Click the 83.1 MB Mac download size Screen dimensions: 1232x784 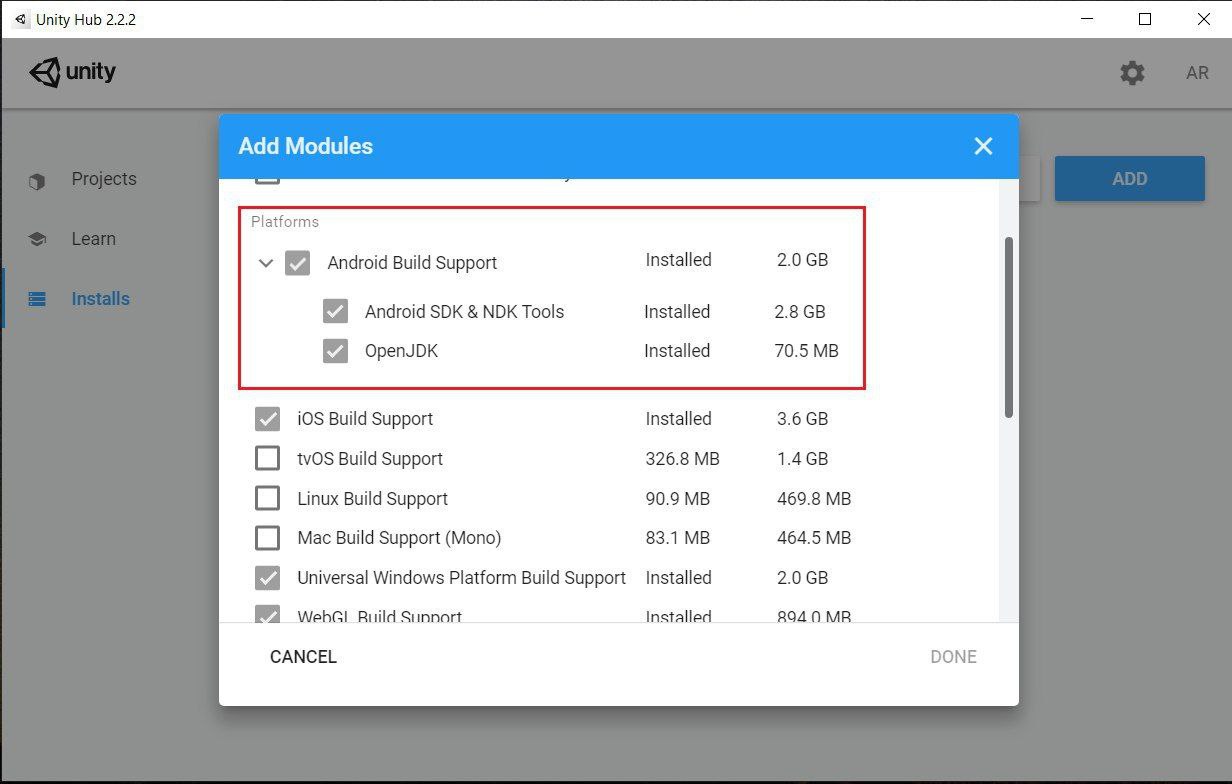(x=677, y=538)
